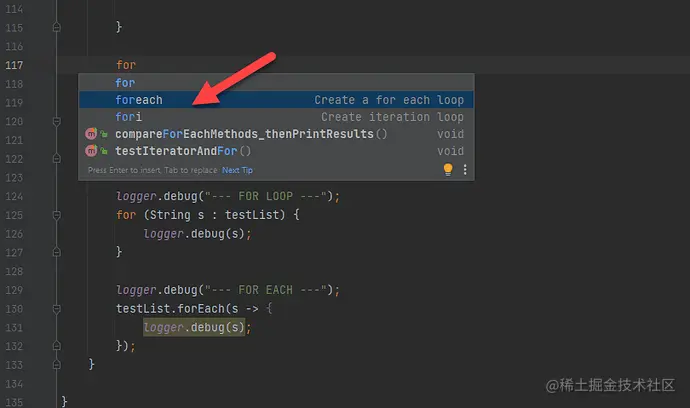This screenshot has width=690, height=408.
Task: Place cursor after typed 'for' on line 117
Action: tap(137, 65)
